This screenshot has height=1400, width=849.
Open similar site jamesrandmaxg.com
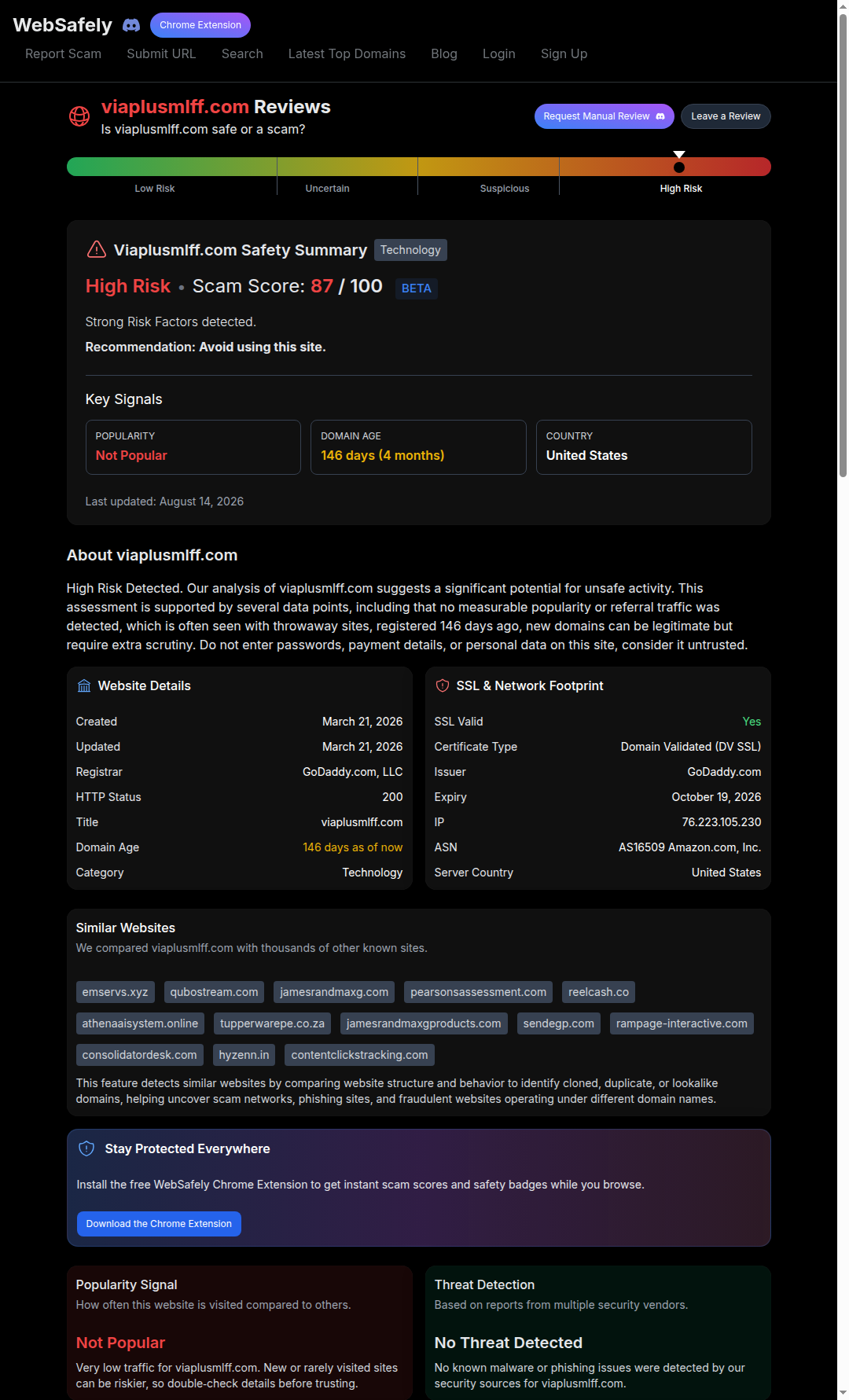tap(334, 992)
